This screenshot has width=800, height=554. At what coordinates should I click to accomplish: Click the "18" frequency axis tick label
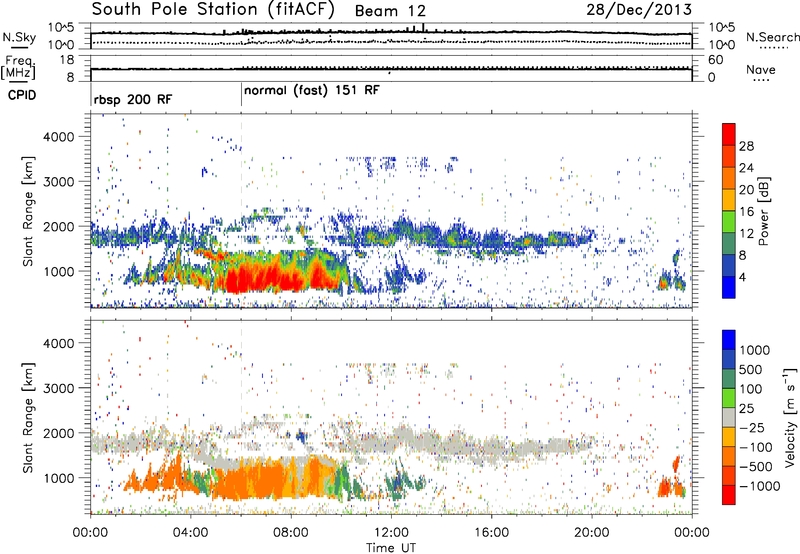pyautogui.click(x=67, y=60)
